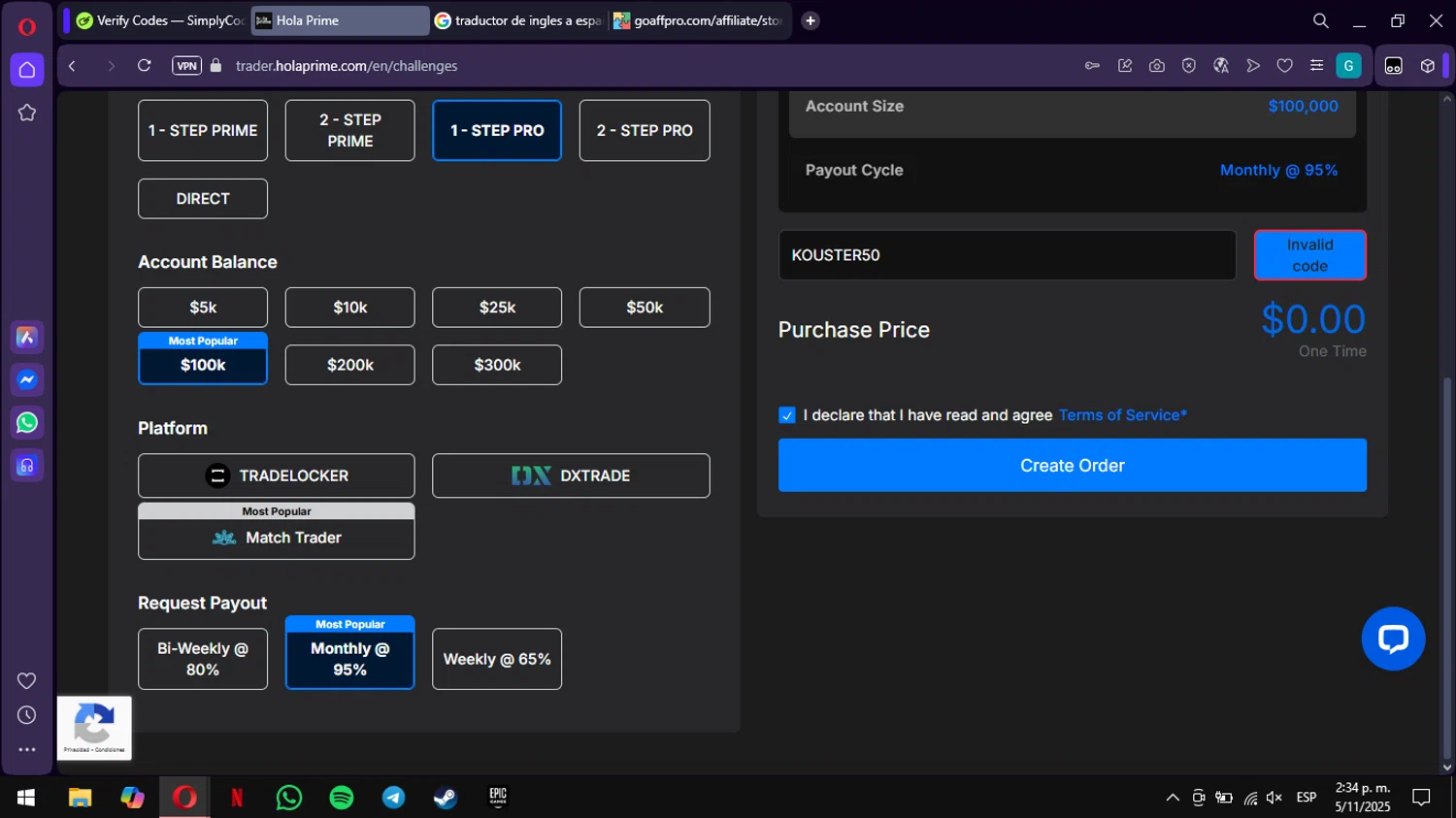Choose the DIRECT challenge type
Viewport: 1456px width, 818px height.
click(203, 199)
